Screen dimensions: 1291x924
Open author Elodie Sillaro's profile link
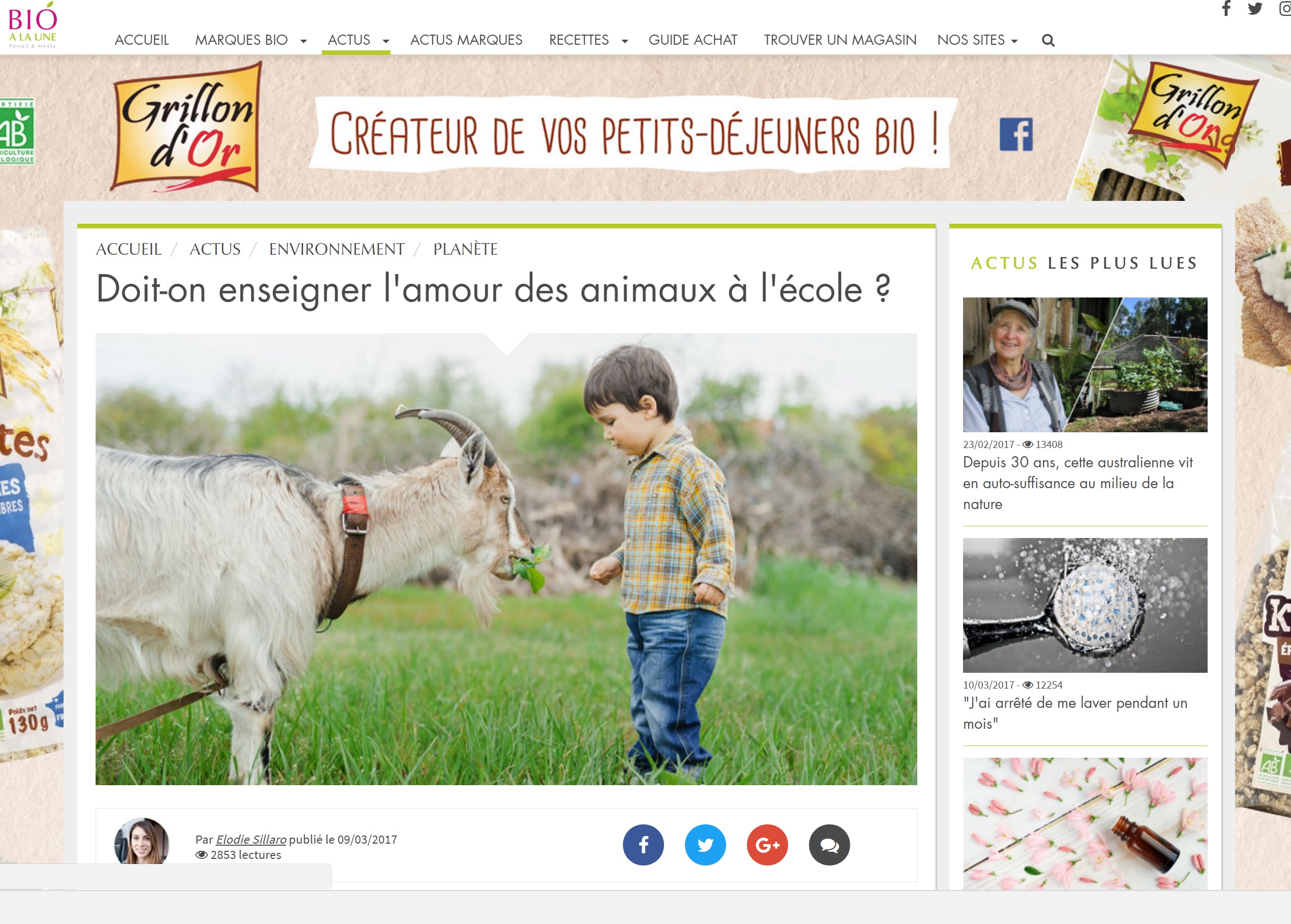(251, 839)
